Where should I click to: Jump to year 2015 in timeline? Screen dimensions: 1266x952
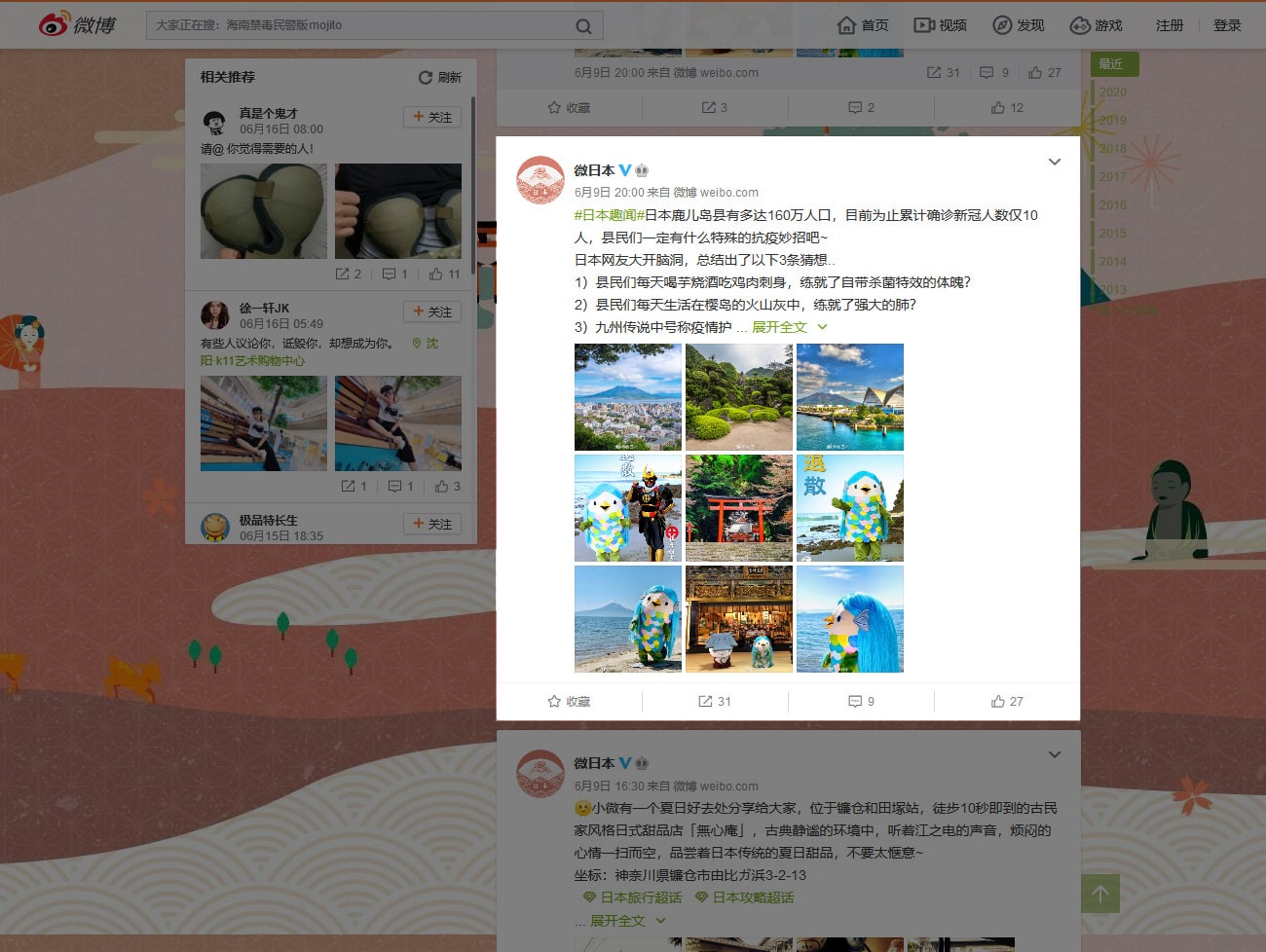coord(1113,234)
